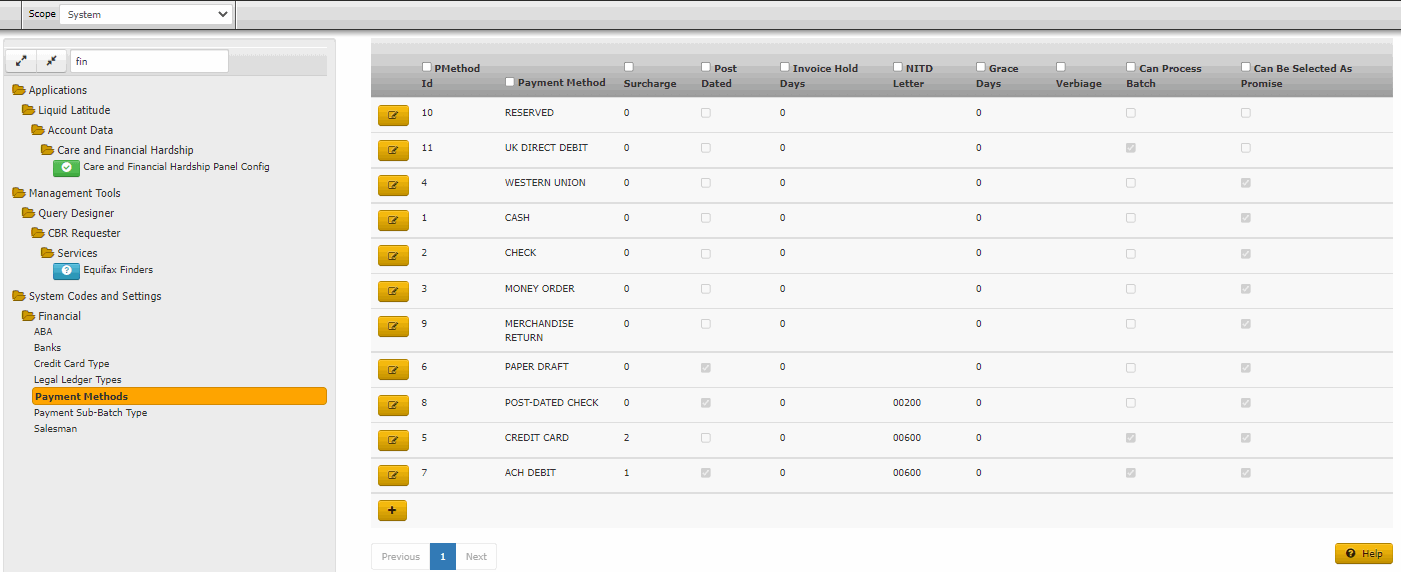Expand all tree nodes icon
Image resolution: width=1401 pixels, height=572 pixels.
22,61
